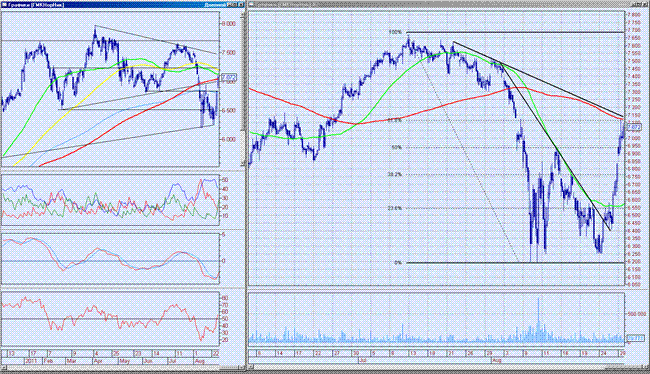Click the 6.500 price label in left chart
The width and height of the screenshot is (650, 374).
tap(229, 111)
